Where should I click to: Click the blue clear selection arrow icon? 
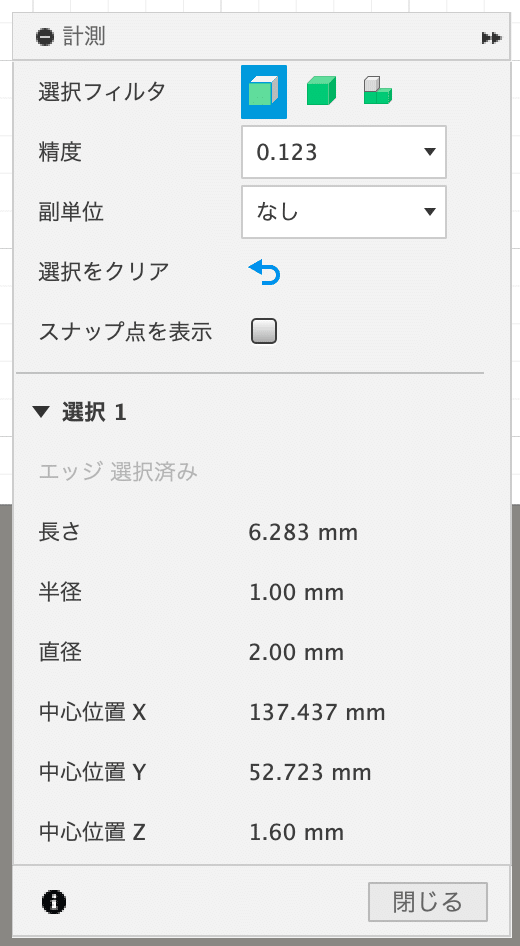pyautogui.click(x=264, y=272)
